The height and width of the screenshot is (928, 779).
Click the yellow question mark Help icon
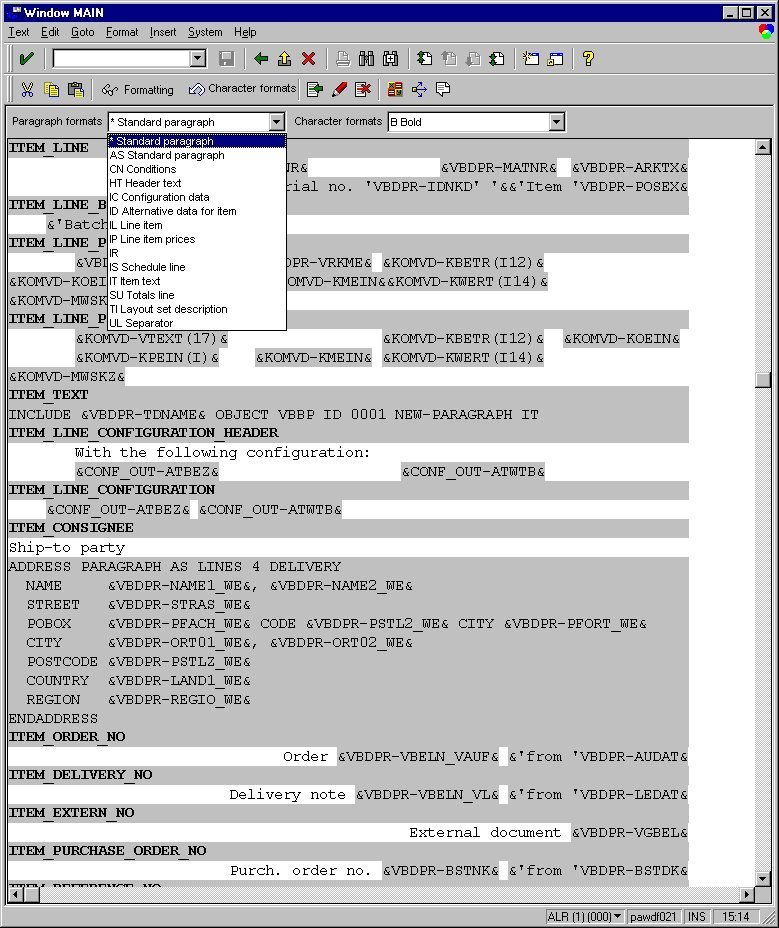(x=588, y=59)
